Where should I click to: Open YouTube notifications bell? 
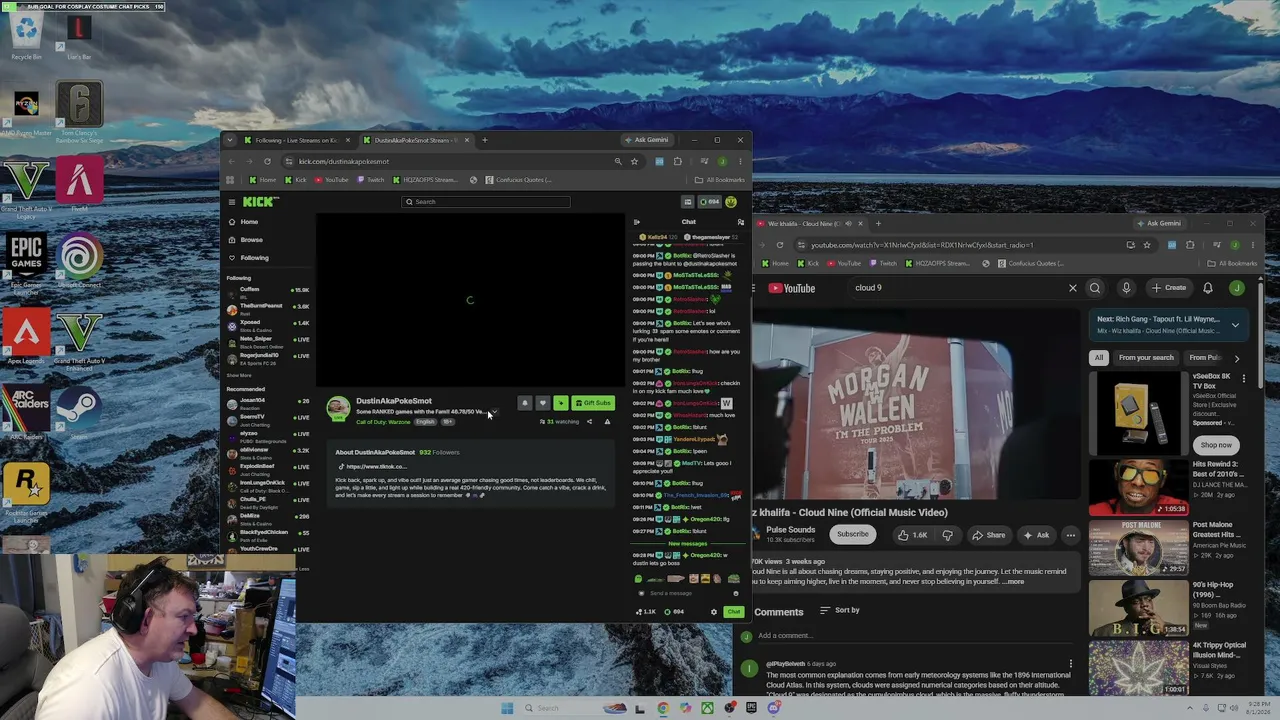pos(1208,288)
